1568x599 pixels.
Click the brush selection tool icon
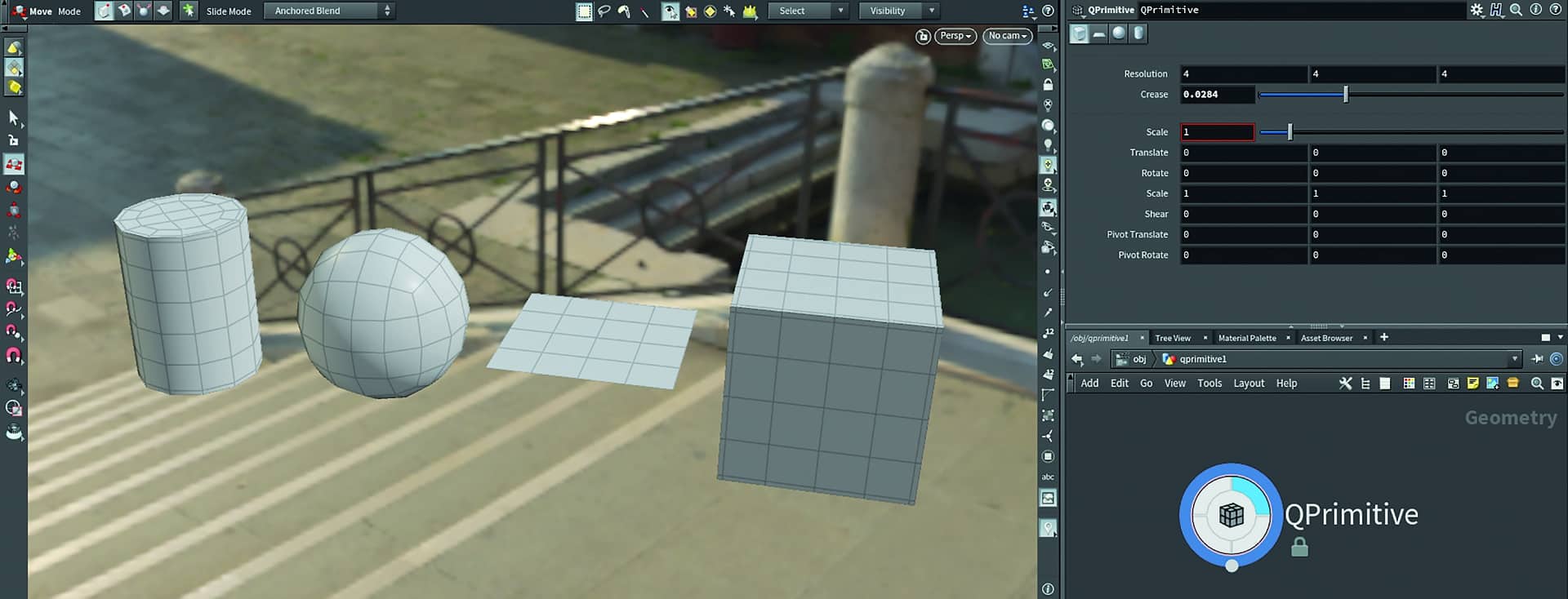click(625, 11)
